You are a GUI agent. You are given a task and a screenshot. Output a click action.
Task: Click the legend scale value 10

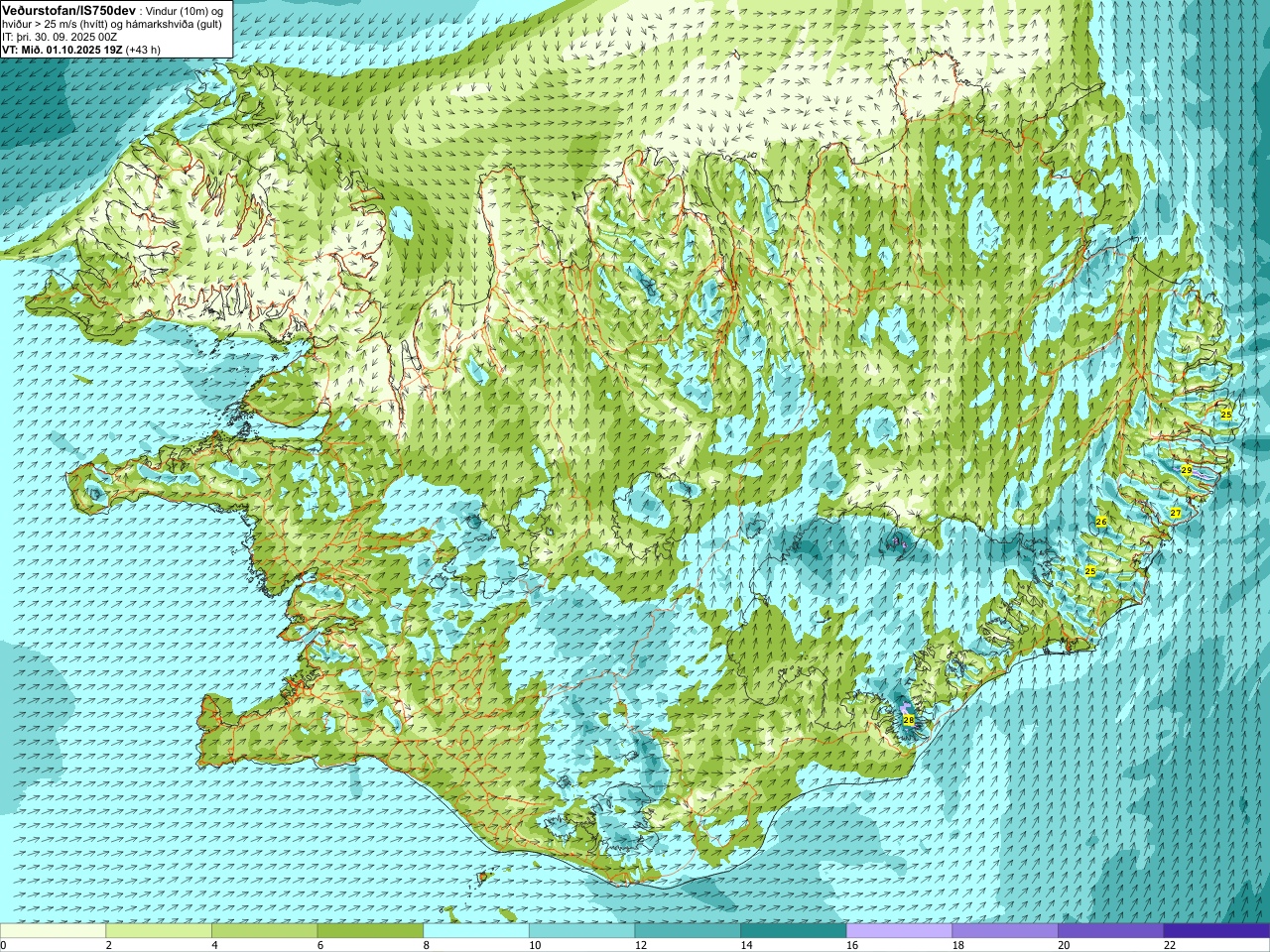point(535,945)
